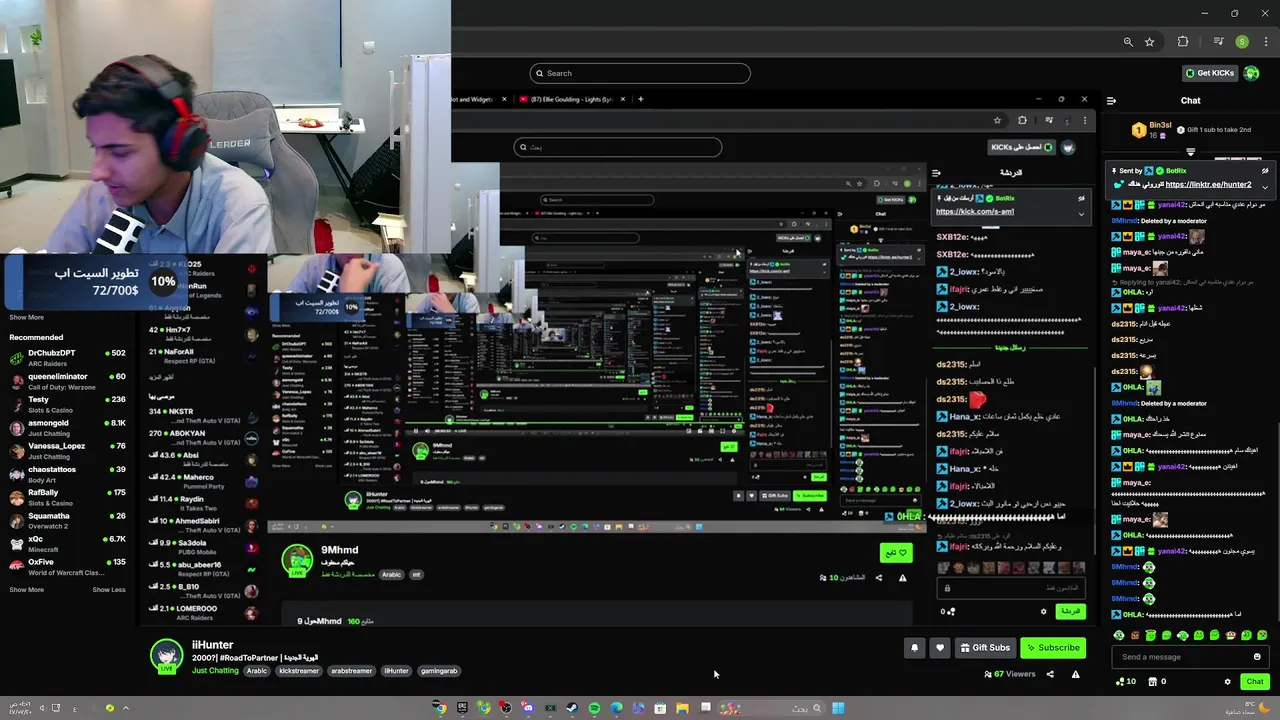Open File Explorer from the taskbar
Screen dimensions: 1280x720
(682, 708)
